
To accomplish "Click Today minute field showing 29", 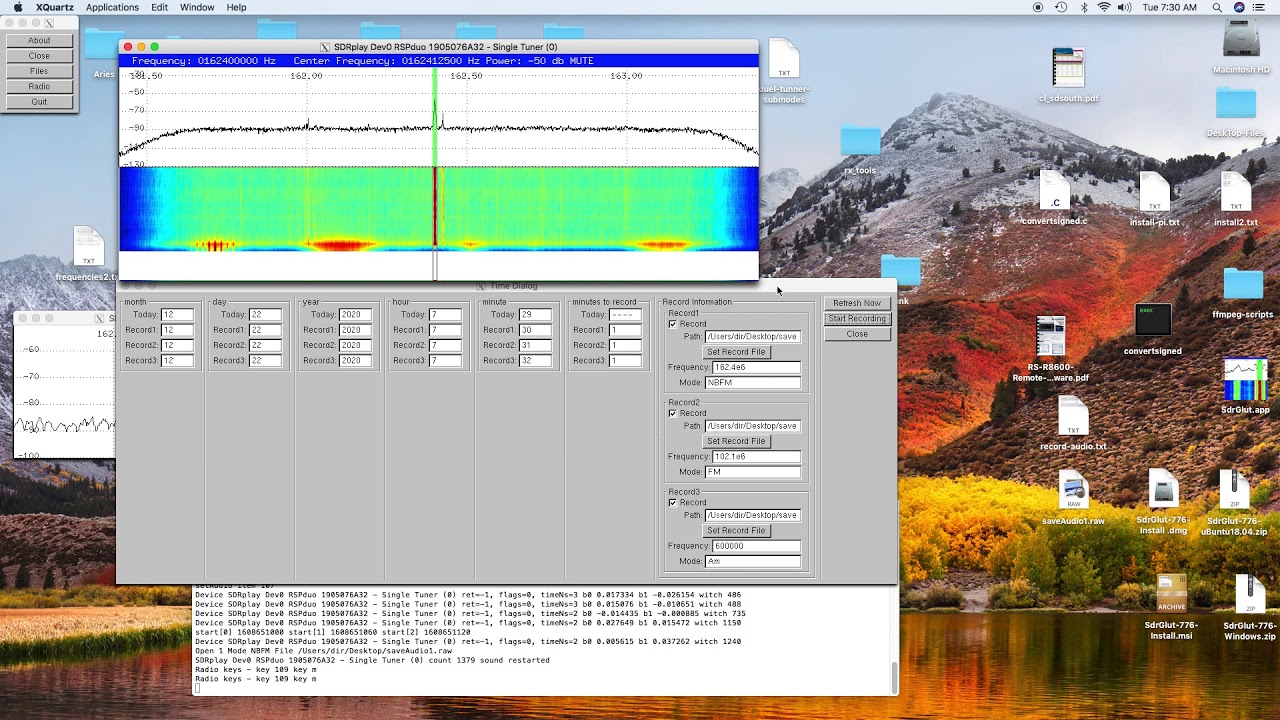I will coord(535,314).
